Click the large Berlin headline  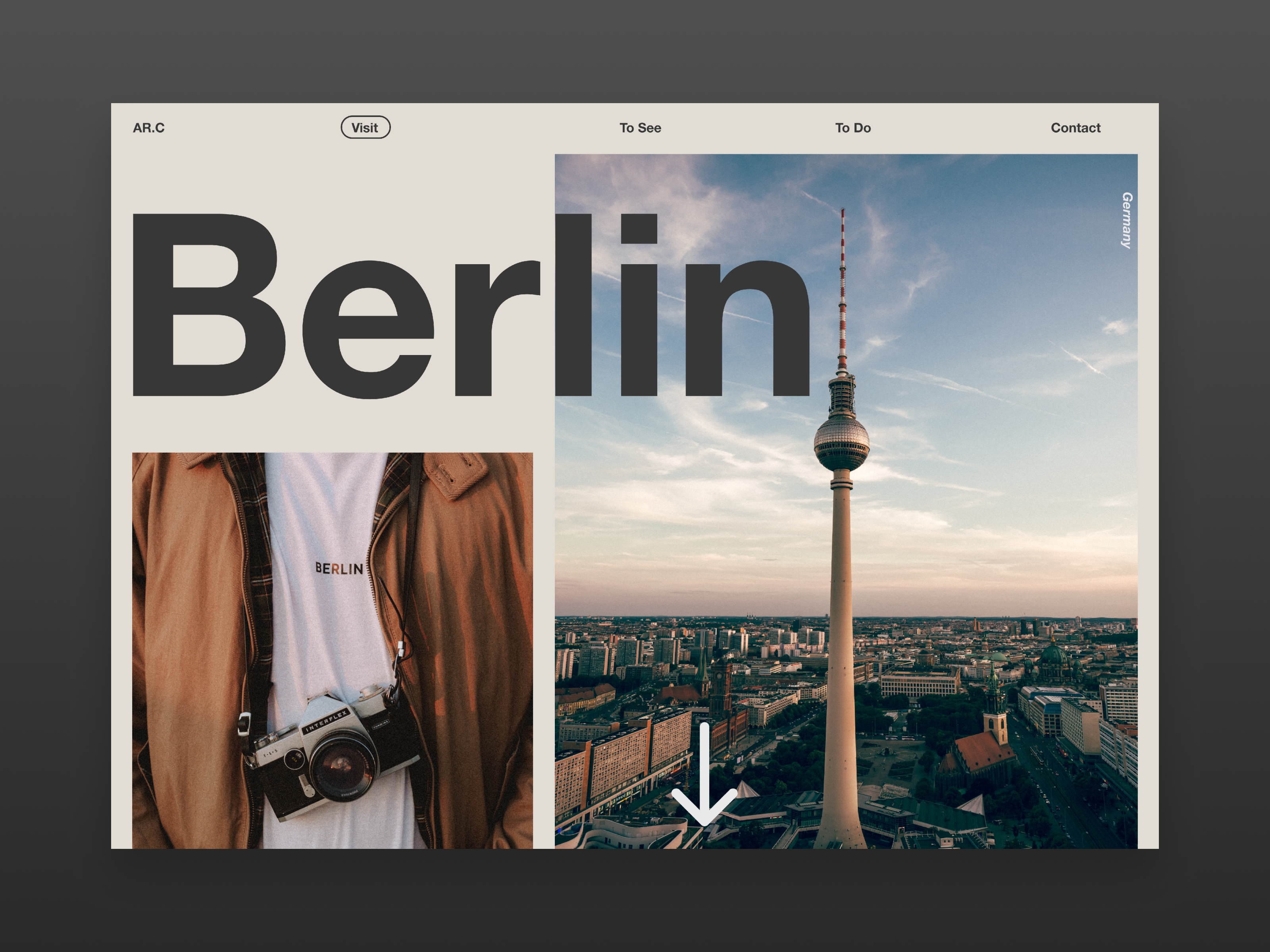pos(471,305)
